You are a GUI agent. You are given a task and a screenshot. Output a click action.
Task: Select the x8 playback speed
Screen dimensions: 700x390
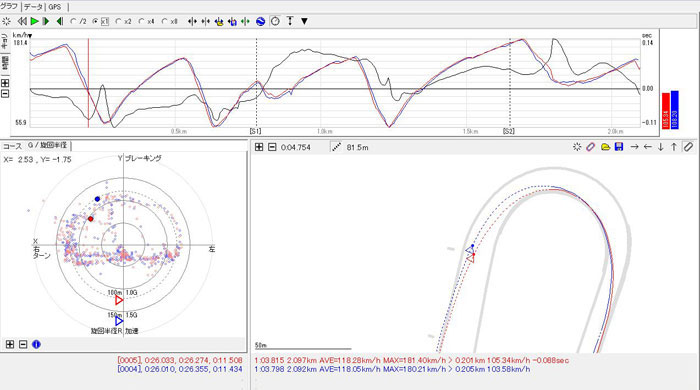point(170,21)
